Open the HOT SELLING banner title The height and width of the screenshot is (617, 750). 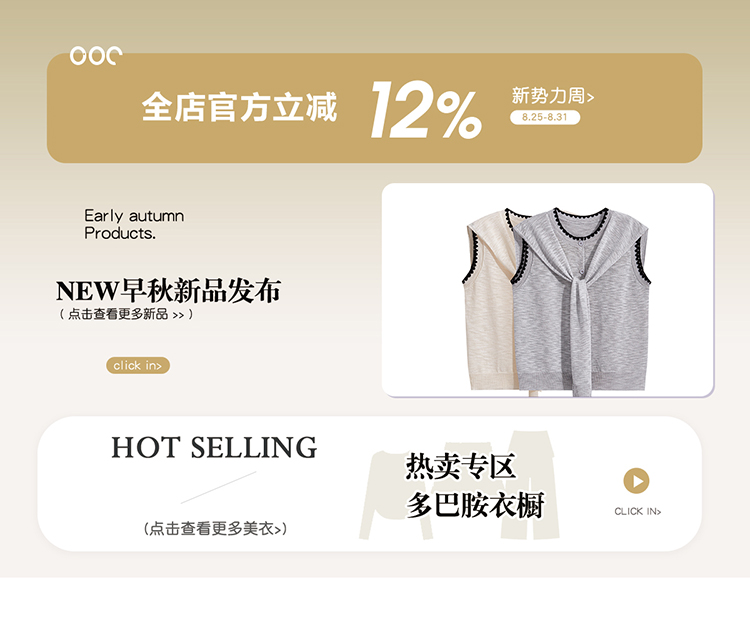click(214, 447)
